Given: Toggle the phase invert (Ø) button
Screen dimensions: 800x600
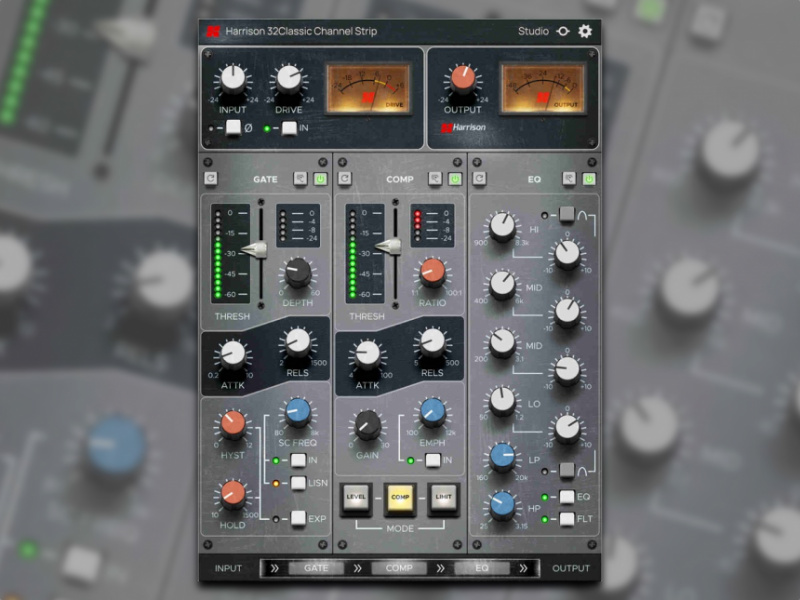Looking at the screenshot, I should click(x=233, y=128).
